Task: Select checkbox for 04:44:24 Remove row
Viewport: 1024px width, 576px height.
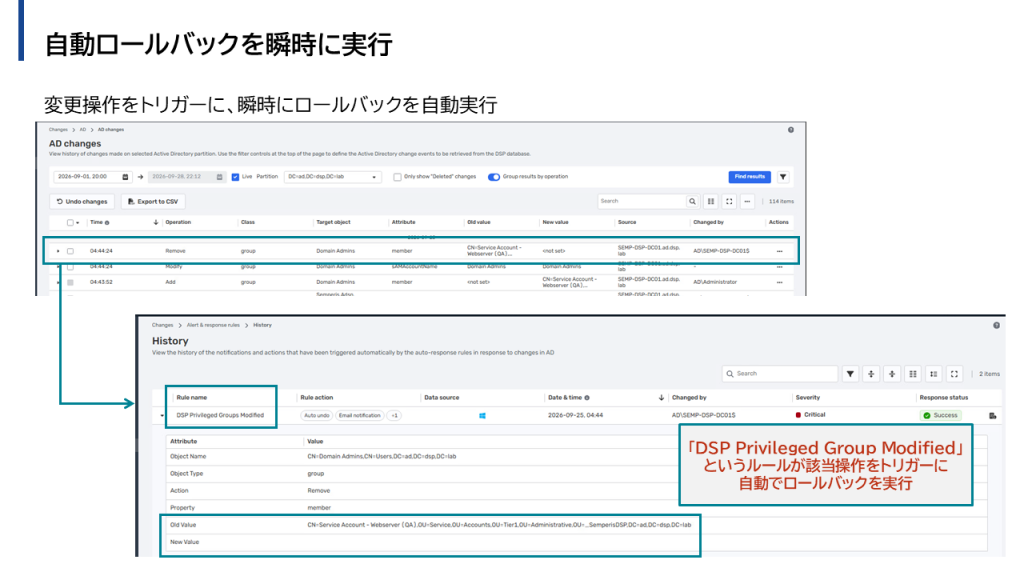Action: pyautogui.click(x=71, y=251)
